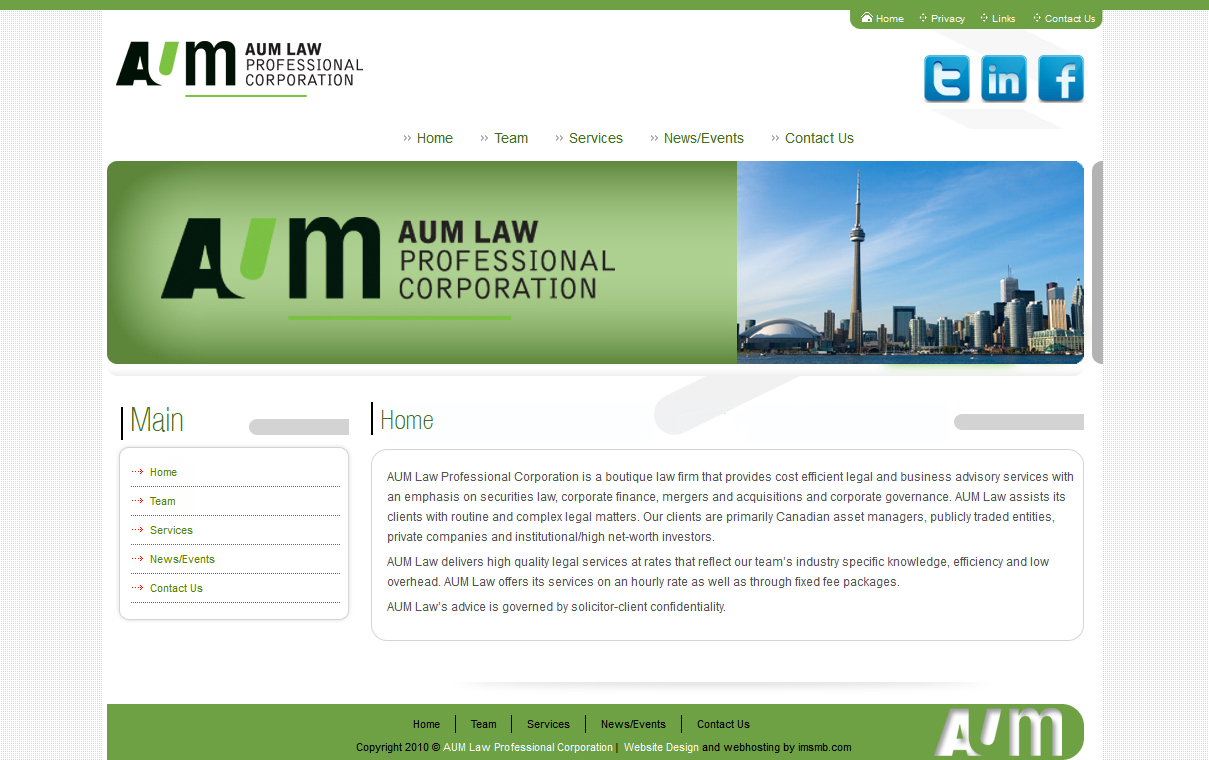Viewport: 1209px width, 760px height.
Task: Open Links in the top utility bar
Action: 1003,18
